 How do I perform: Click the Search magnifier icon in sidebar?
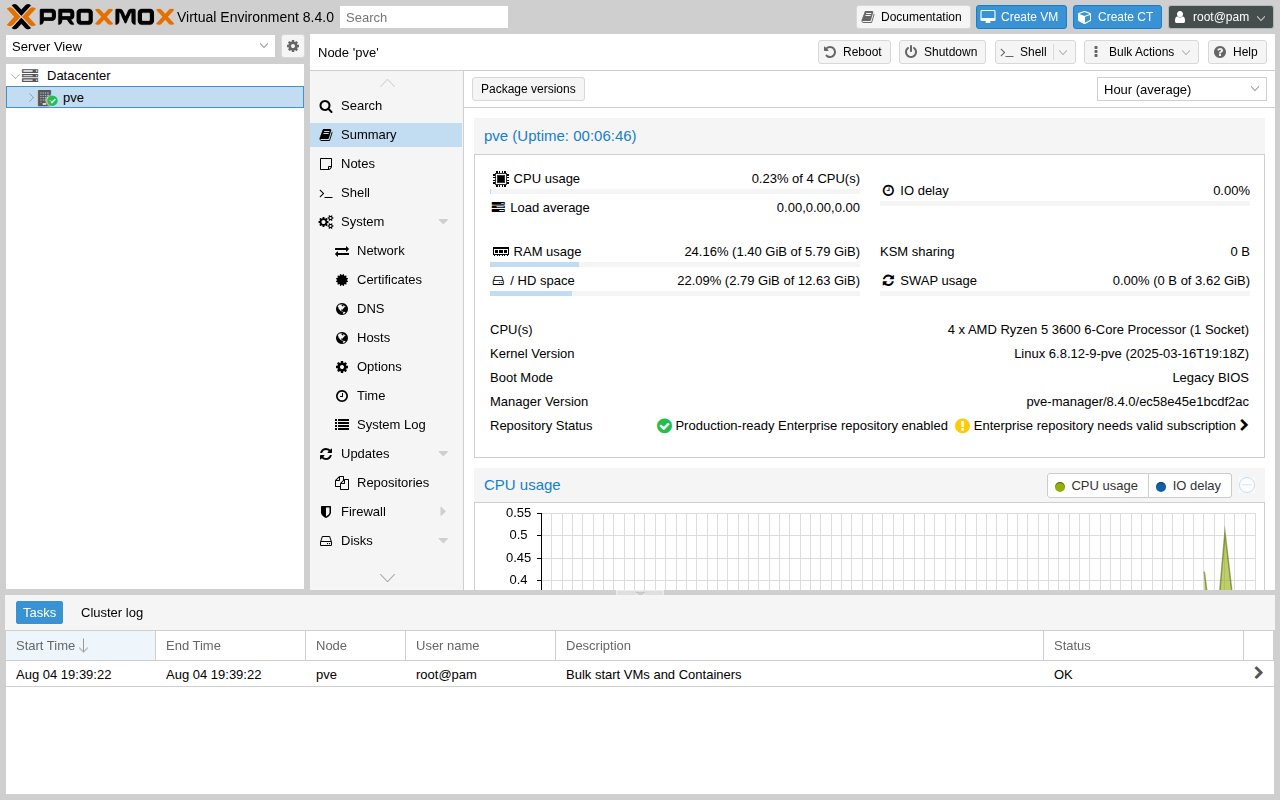(x=326, y=106)
